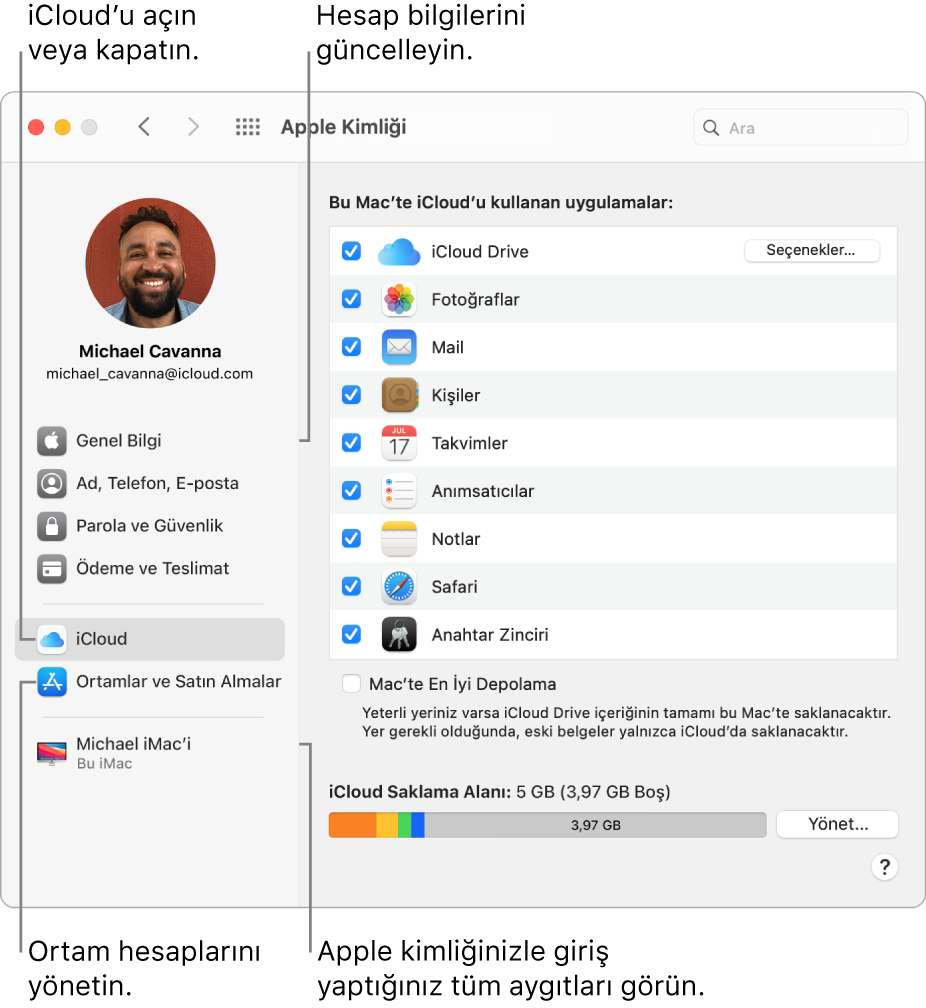Click the Yönet... storage button
Viewport: 926px width, 1008px height.
click(x=837, y=824)
